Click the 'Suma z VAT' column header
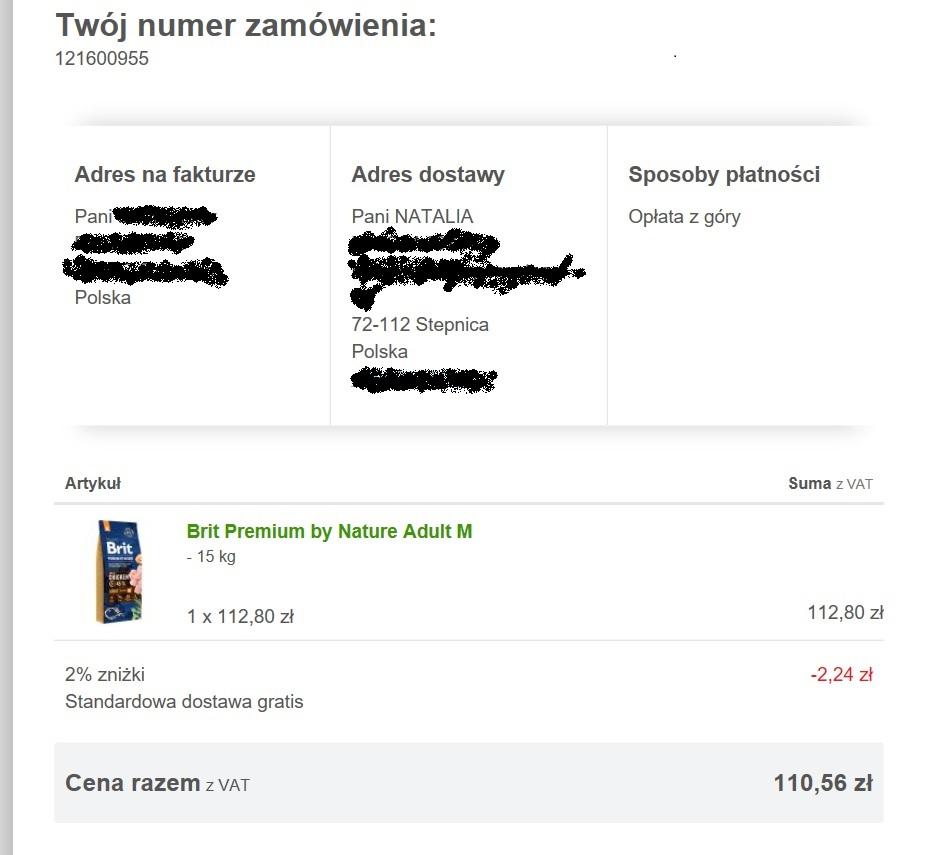Viewport: 927px width, 855px height. click(830, 484)
